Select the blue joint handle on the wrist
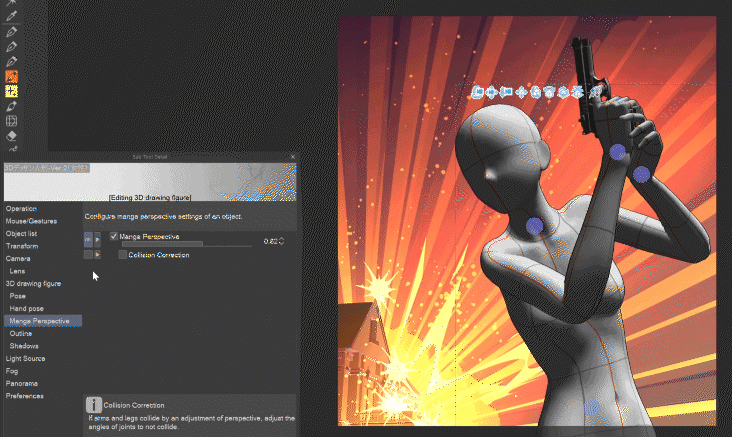Image resolution: width=732 pixels, height=437 pixels. click(x=618, y=152)
